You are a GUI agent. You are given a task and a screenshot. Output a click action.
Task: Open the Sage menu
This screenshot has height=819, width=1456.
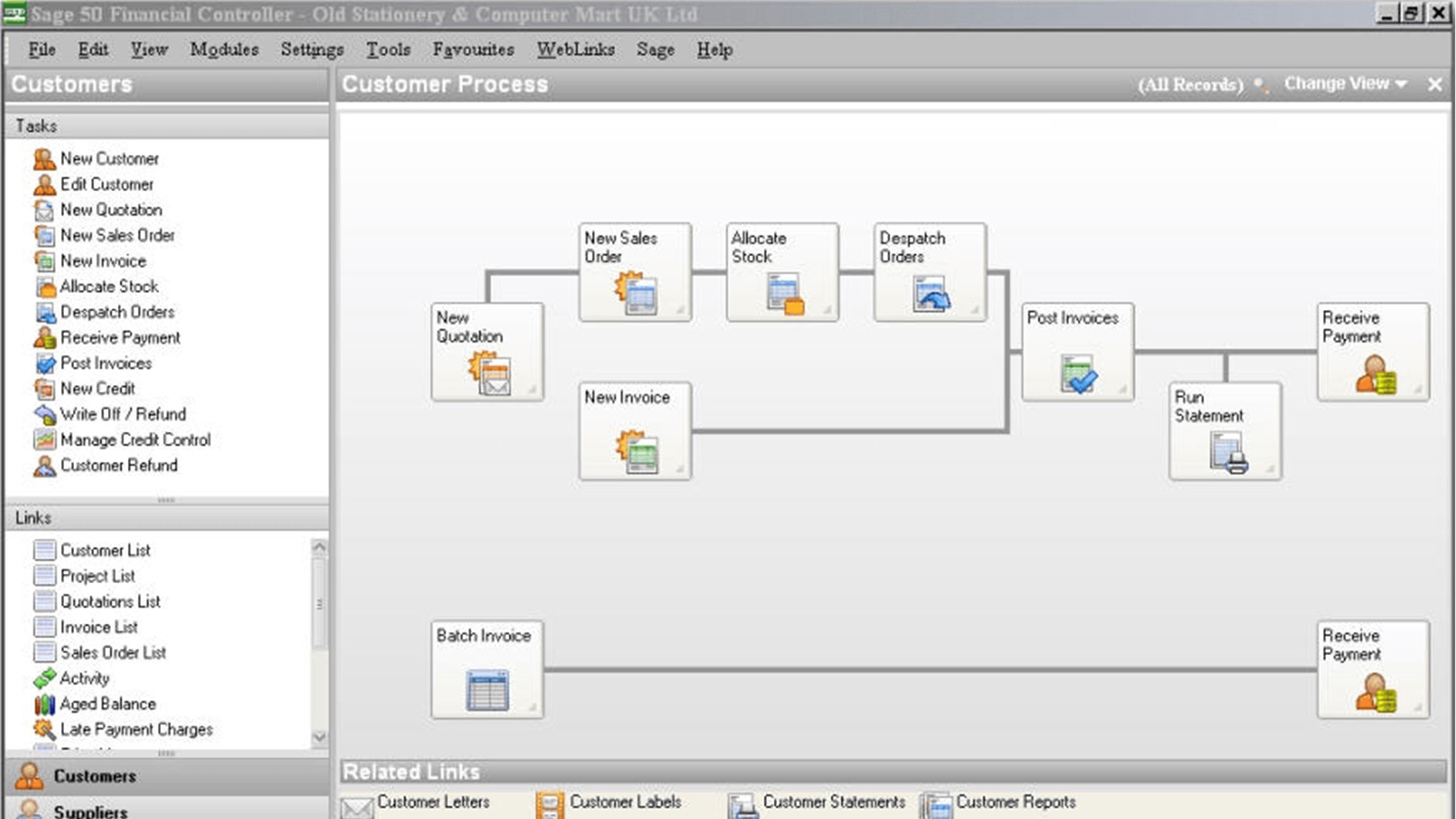(x=656, y=49)
